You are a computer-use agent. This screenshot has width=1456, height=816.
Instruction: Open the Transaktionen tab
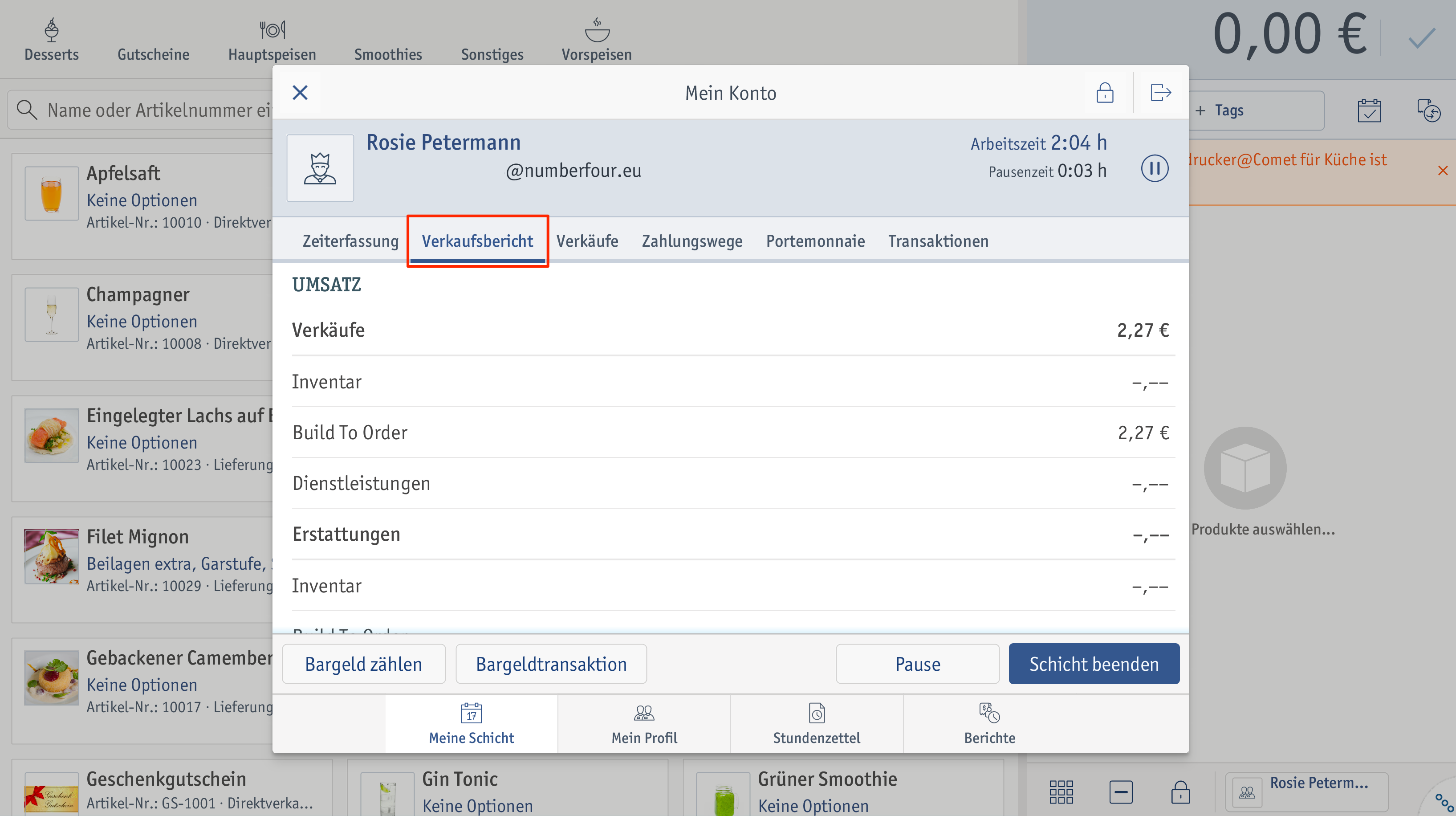tap(938, 241)
